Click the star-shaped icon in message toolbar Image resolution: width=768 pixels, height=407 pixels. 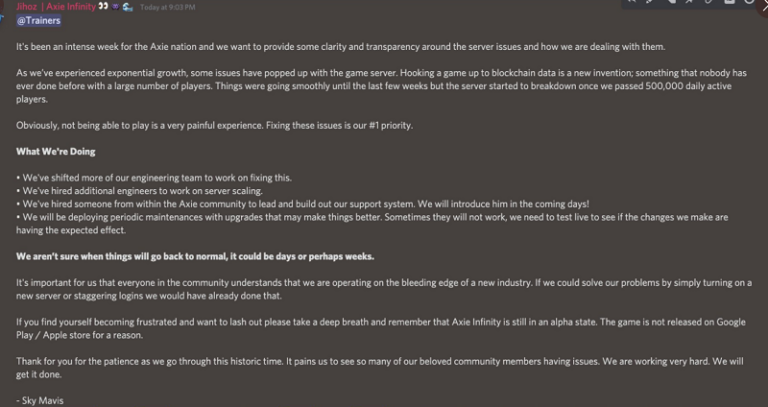pos(689,2)
